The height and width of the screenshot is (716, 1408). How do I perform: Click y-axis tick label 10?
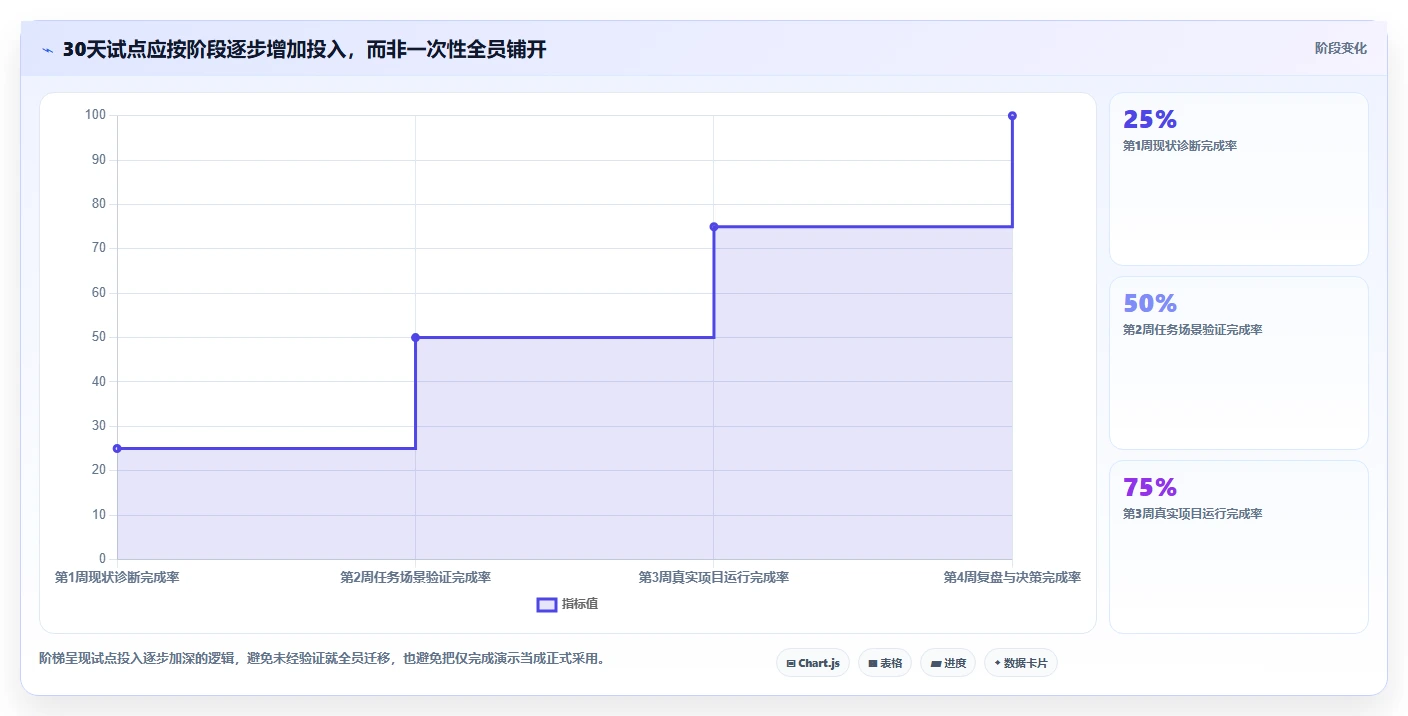click(x=99, y=514)
